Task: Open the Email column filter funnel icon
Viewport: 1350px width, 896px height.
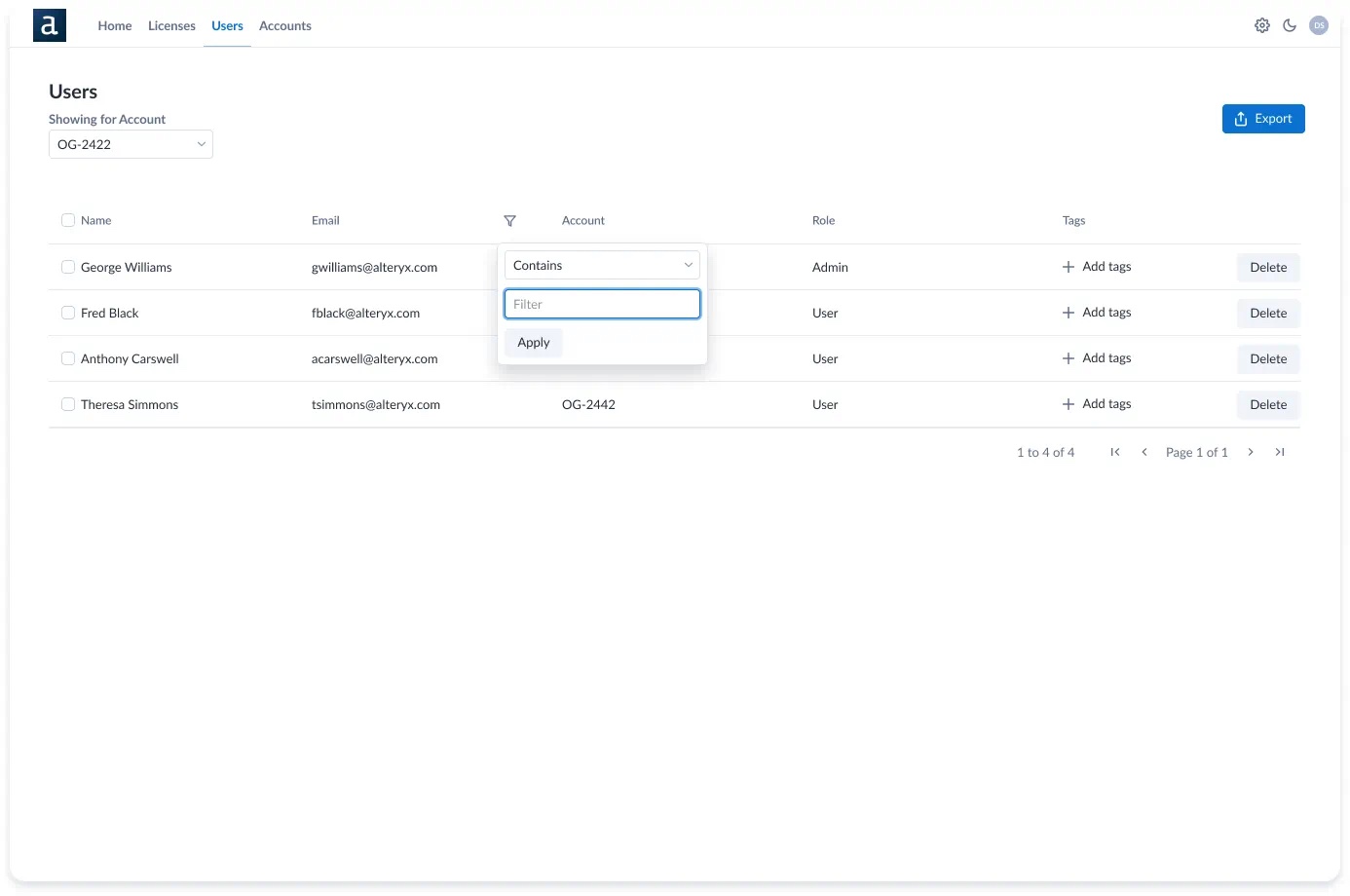Action: (x=509, y=220)
